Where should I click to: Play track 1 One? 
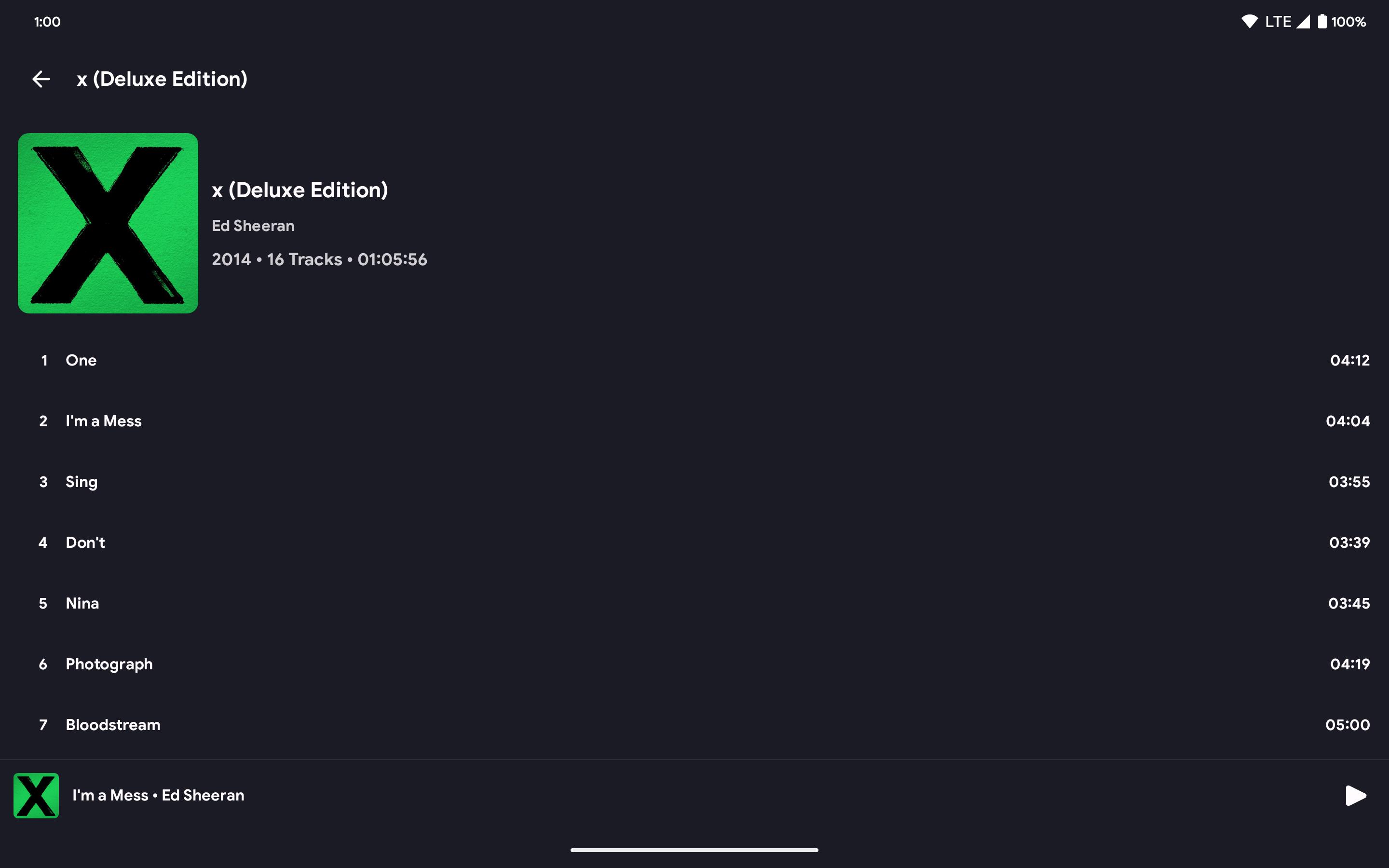point(694,361)
